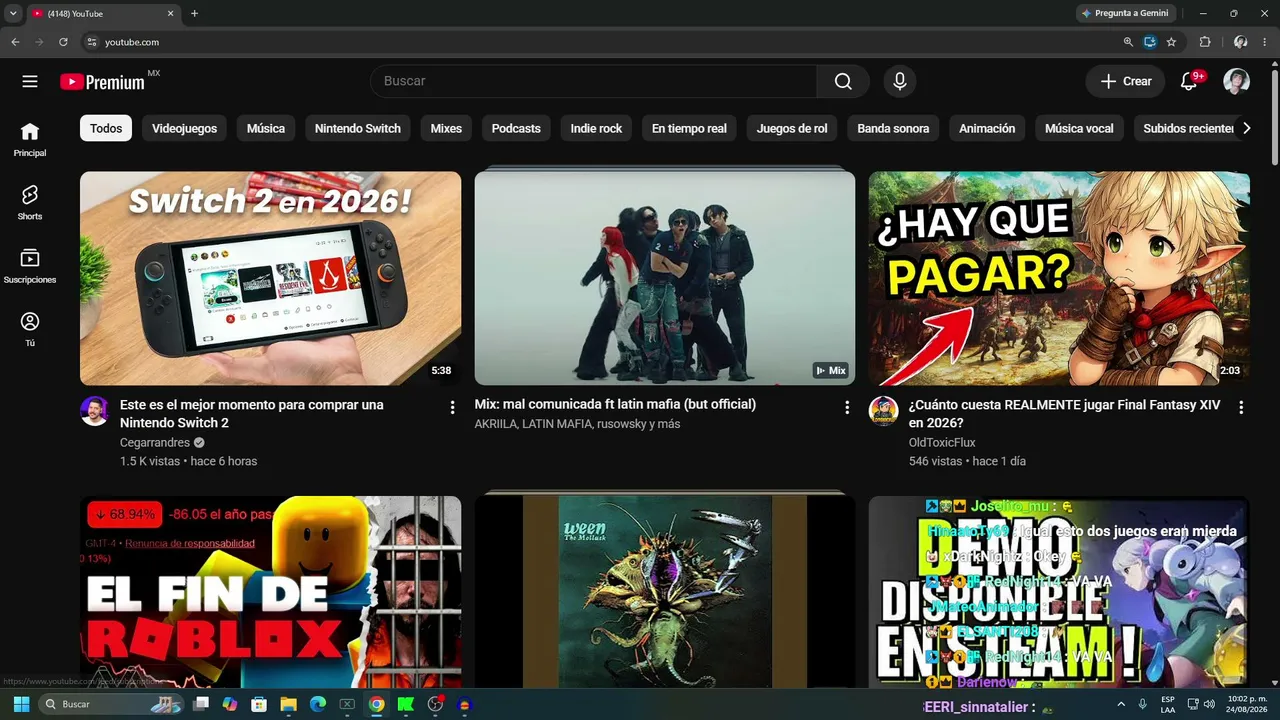Viewport: 1280px width, 720px height.
Task: Open a new browser tab
Action: pyautogui.click(x=194, y=13)
